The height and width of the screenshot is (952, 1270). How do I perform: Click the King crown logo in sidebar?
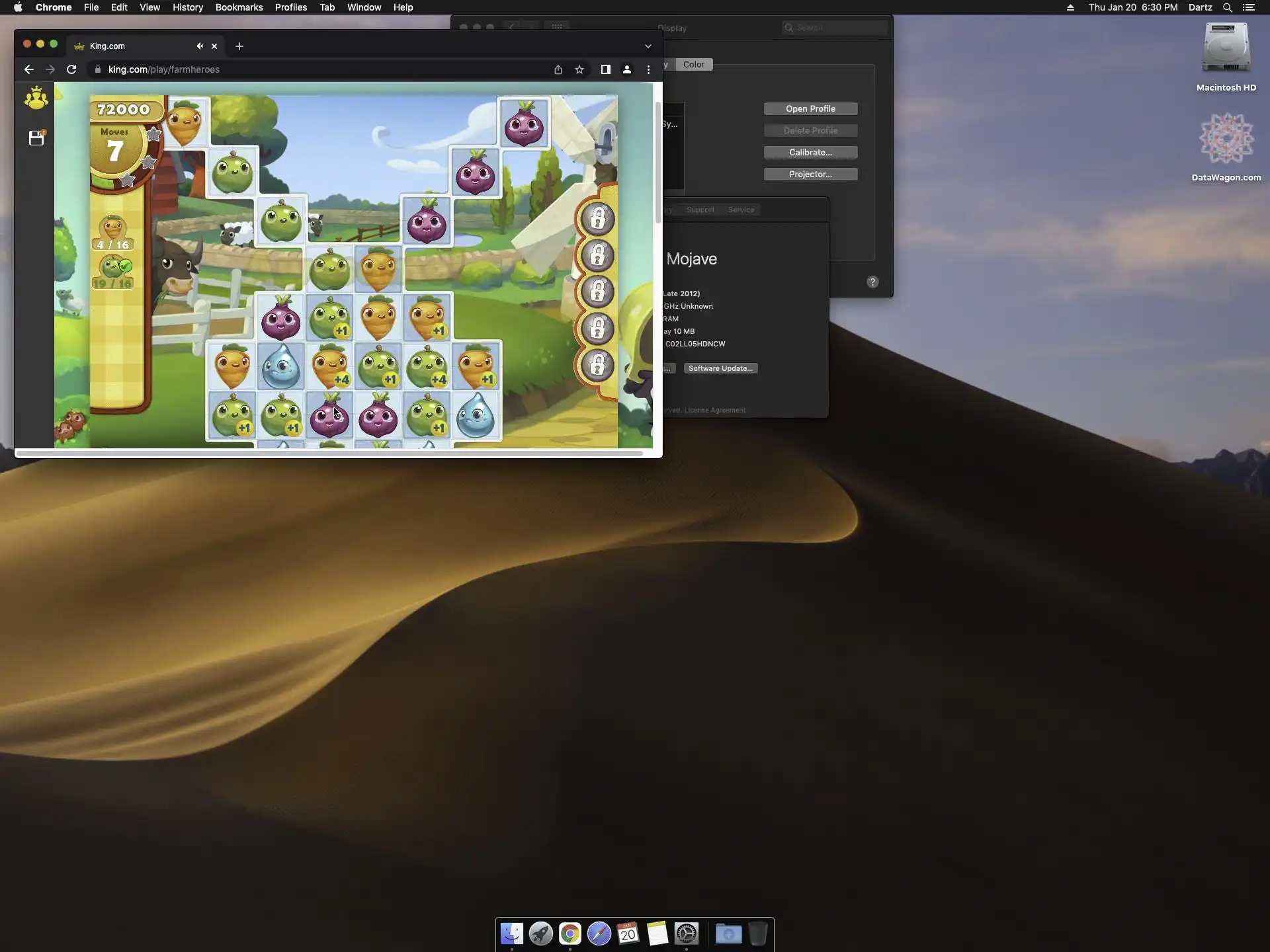click(36, 99)
